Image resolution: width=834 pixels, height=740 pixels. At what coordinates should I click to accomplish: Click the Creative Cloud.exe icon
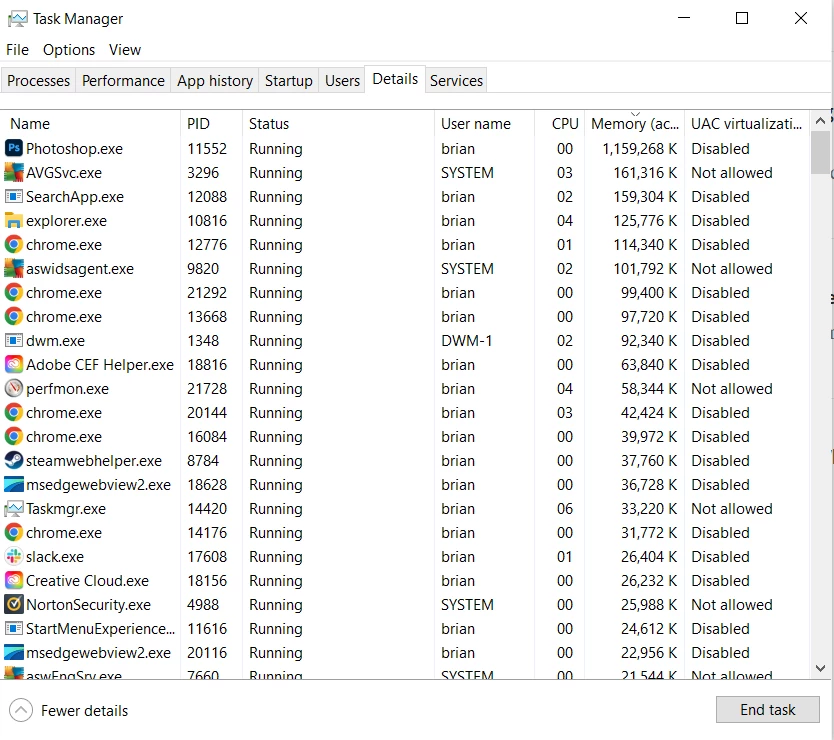[14, 580]
